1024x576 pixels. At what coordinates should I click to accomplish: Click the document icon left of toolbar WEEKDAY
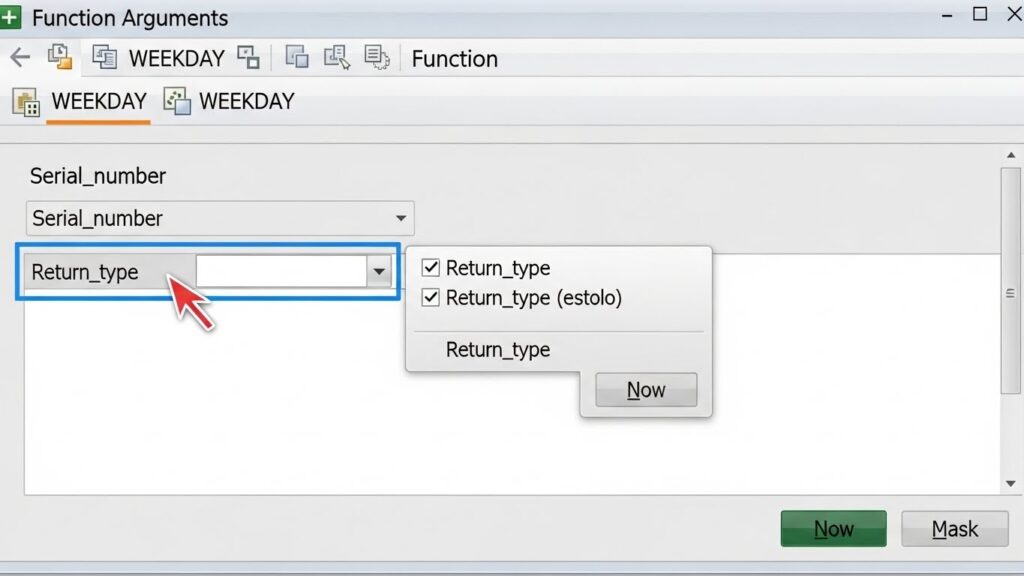[x=105, y=58]
